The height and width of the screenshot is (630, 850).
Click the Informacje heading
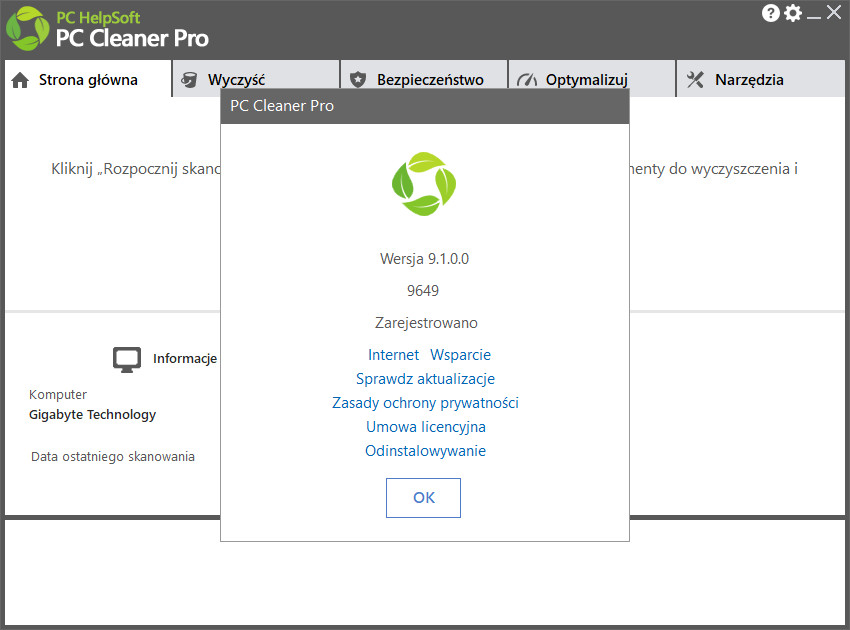[185, 358]
